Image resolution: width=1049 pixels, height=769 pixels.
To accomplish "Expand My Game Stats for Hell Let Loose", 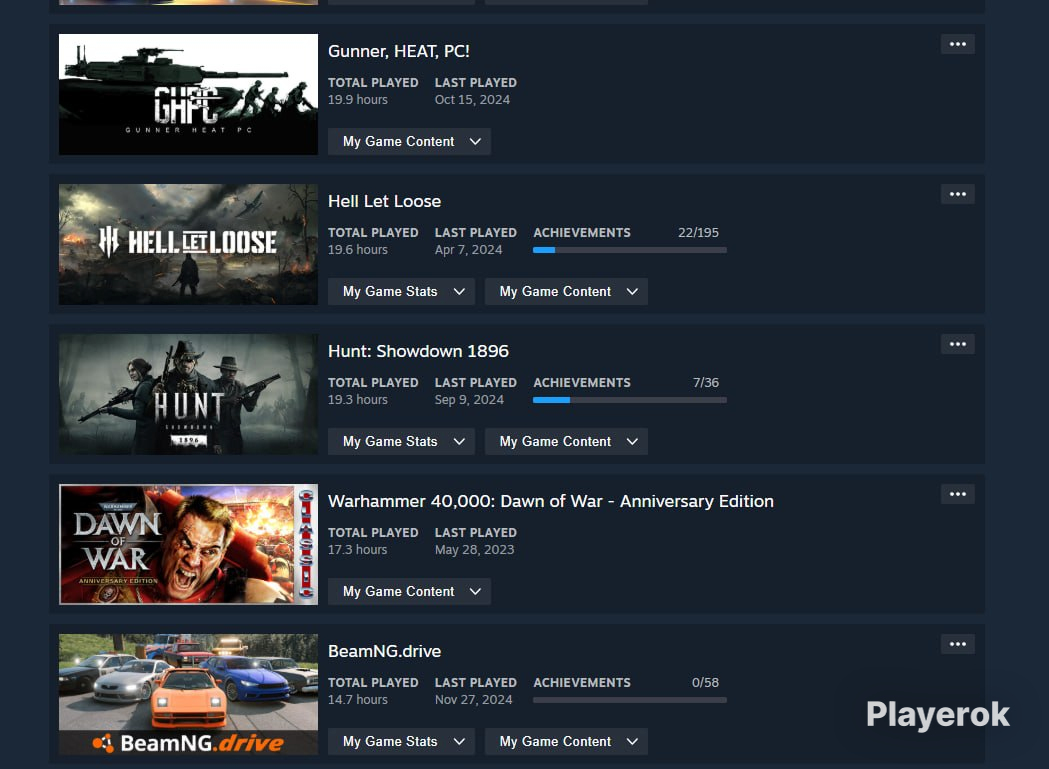I will [x=401, y=291].
